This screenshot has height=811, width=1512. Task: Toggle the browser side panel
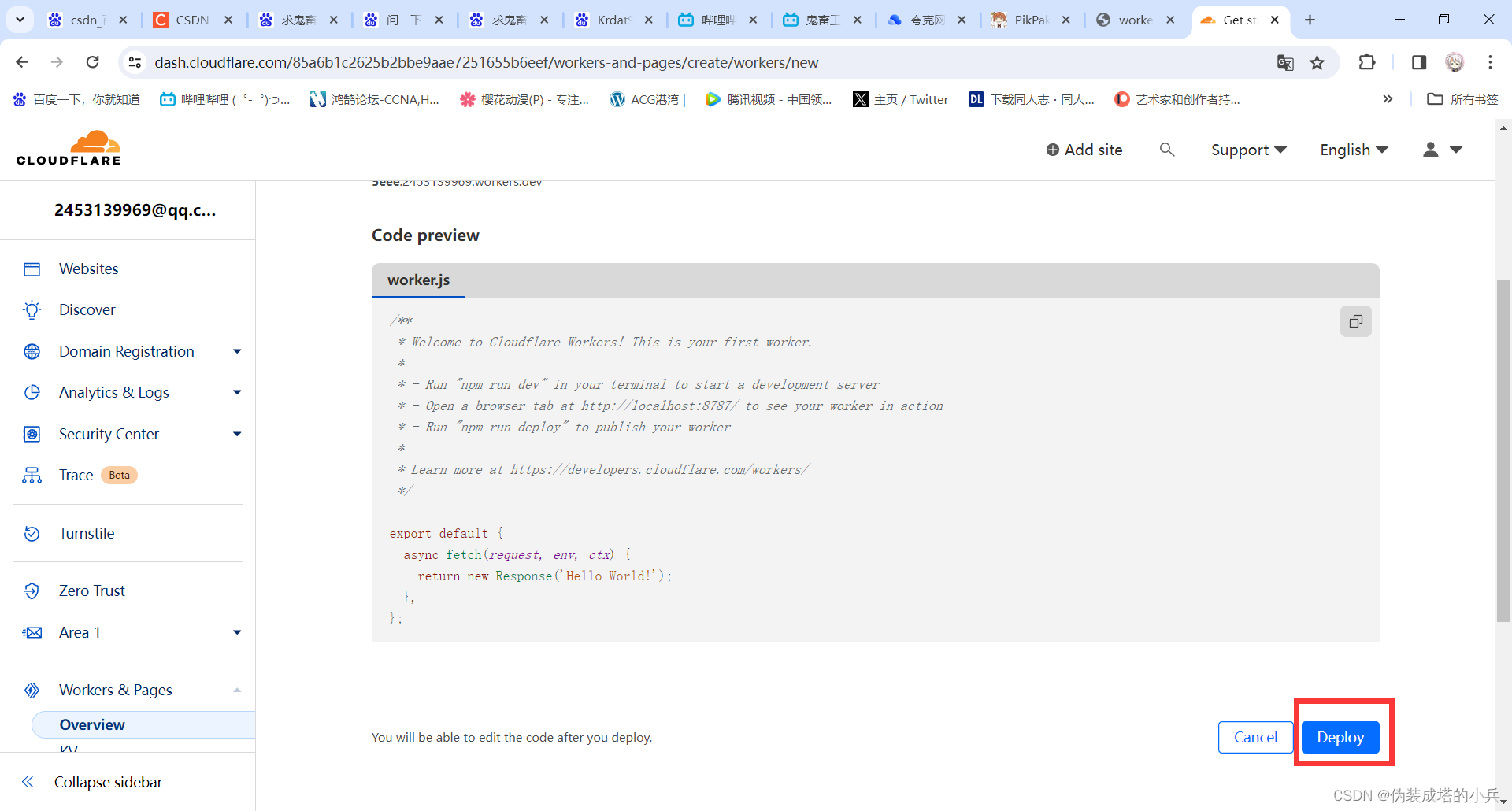pos(1418,62)
